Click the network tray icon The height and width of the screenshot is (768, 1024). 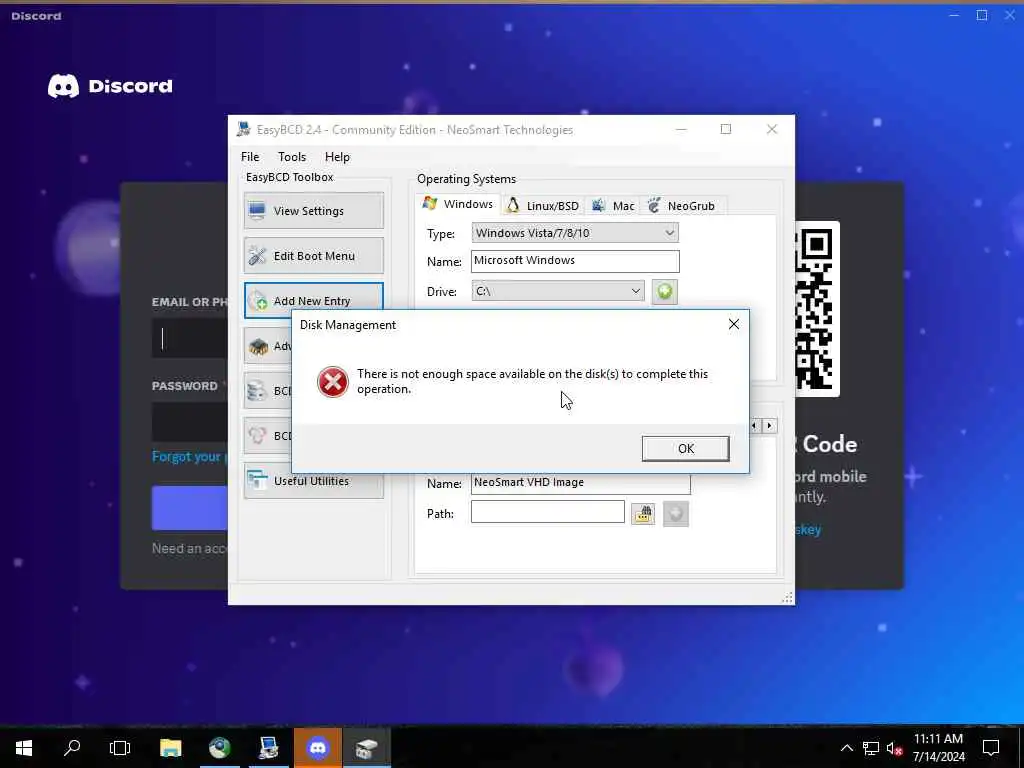pyautogui.click(x=871, y=748)
